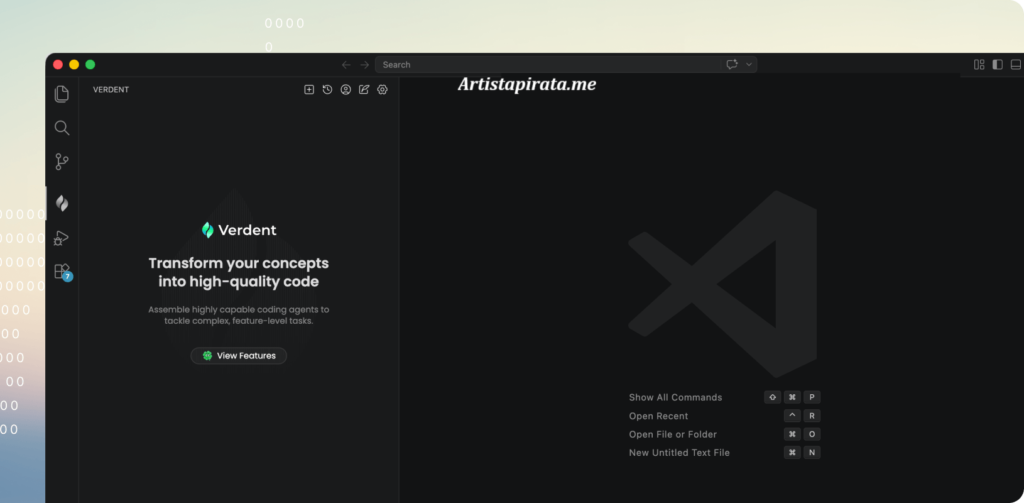The width and height of the screenshot is (1024, 503).
Task: Open Verdent history clock icon
Action: click(x=327, y=89)
